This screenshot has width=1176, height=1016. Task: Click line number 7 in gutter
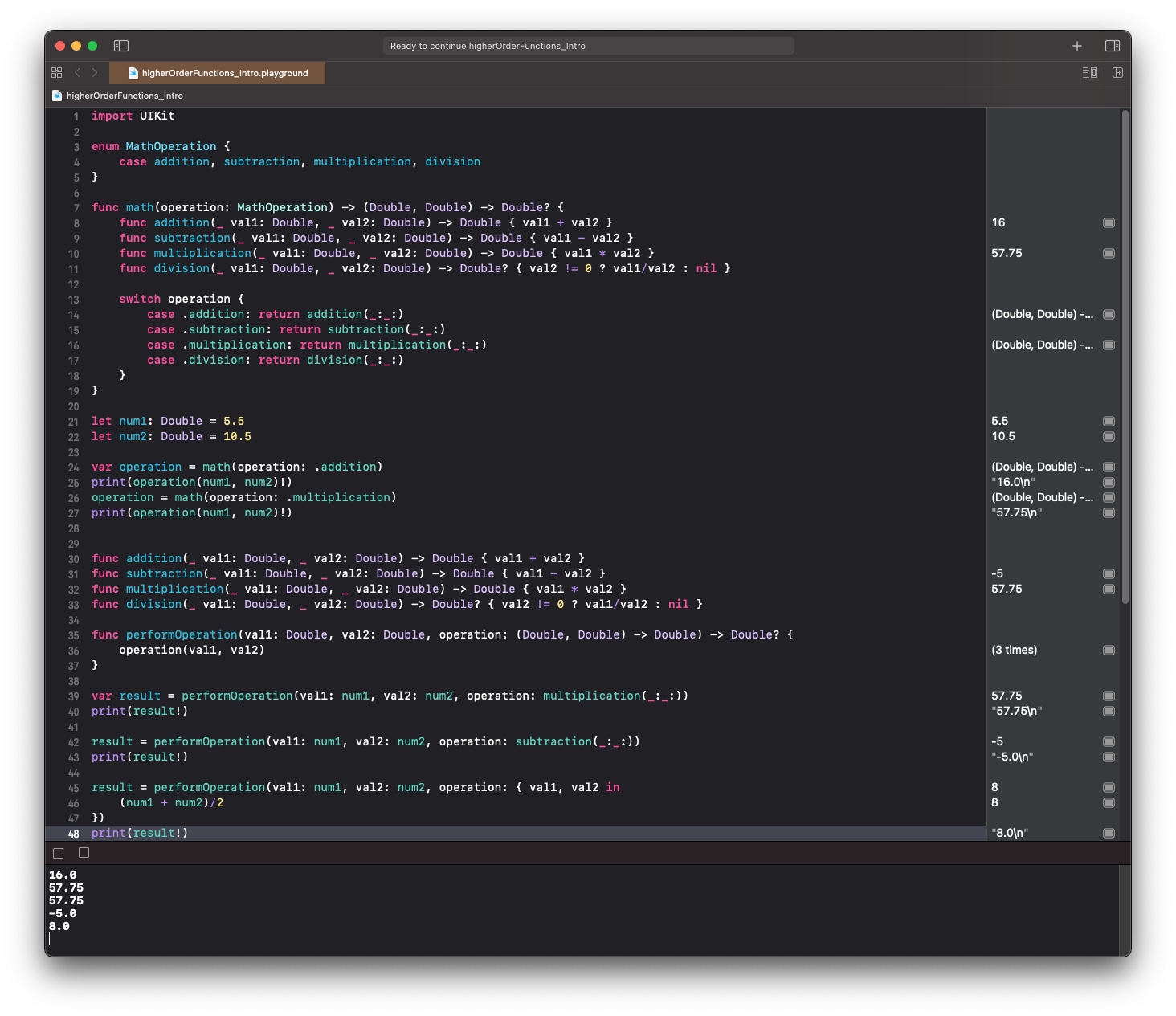point(76,208)
